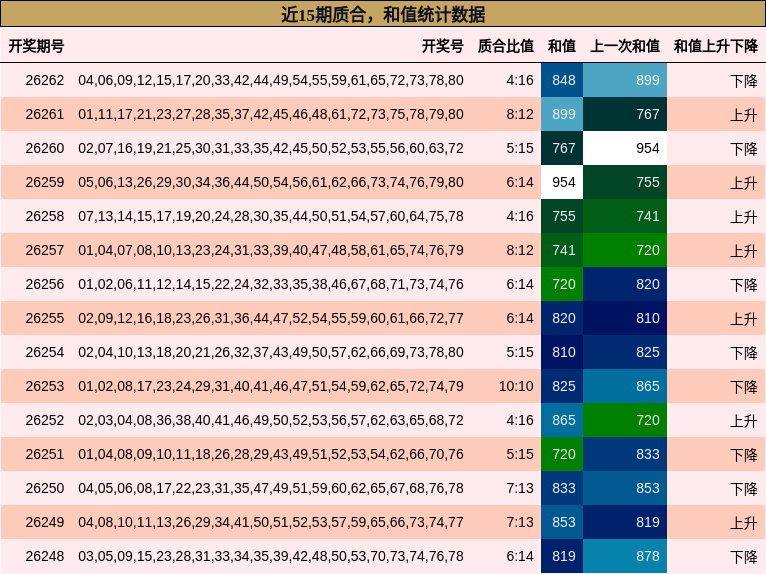Click 上升 in row 26249

coord(744,523)
